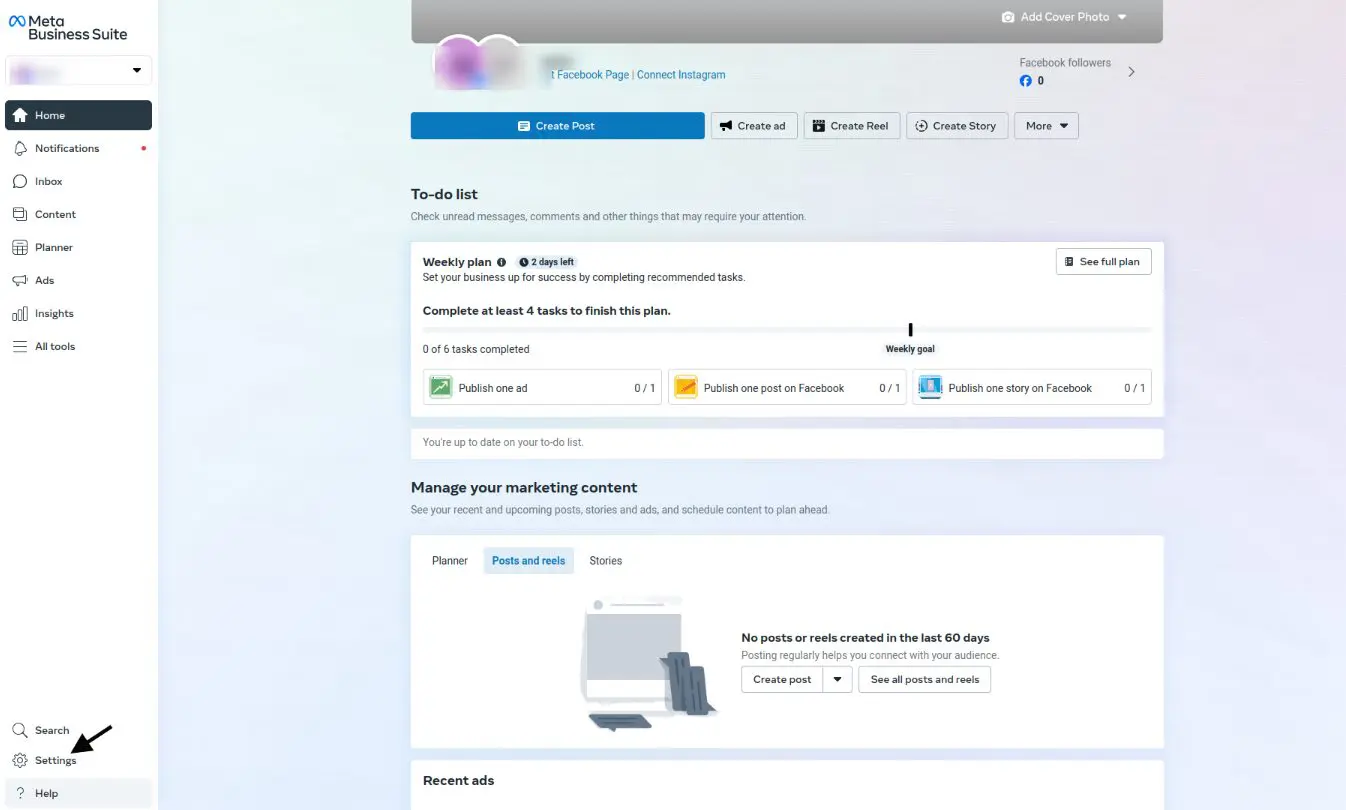Click the Planner calendar grid icon
Image resolution: width=1346 pixels, height=810 pixels.
pyautogui.click(x=20, y=247)
